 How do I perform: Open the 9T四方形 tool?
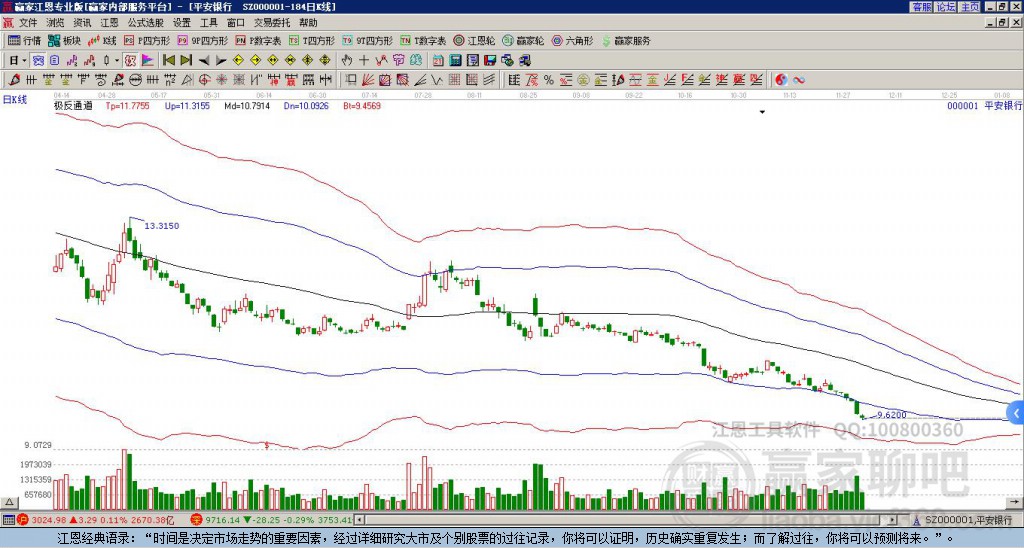coord(368,41)
